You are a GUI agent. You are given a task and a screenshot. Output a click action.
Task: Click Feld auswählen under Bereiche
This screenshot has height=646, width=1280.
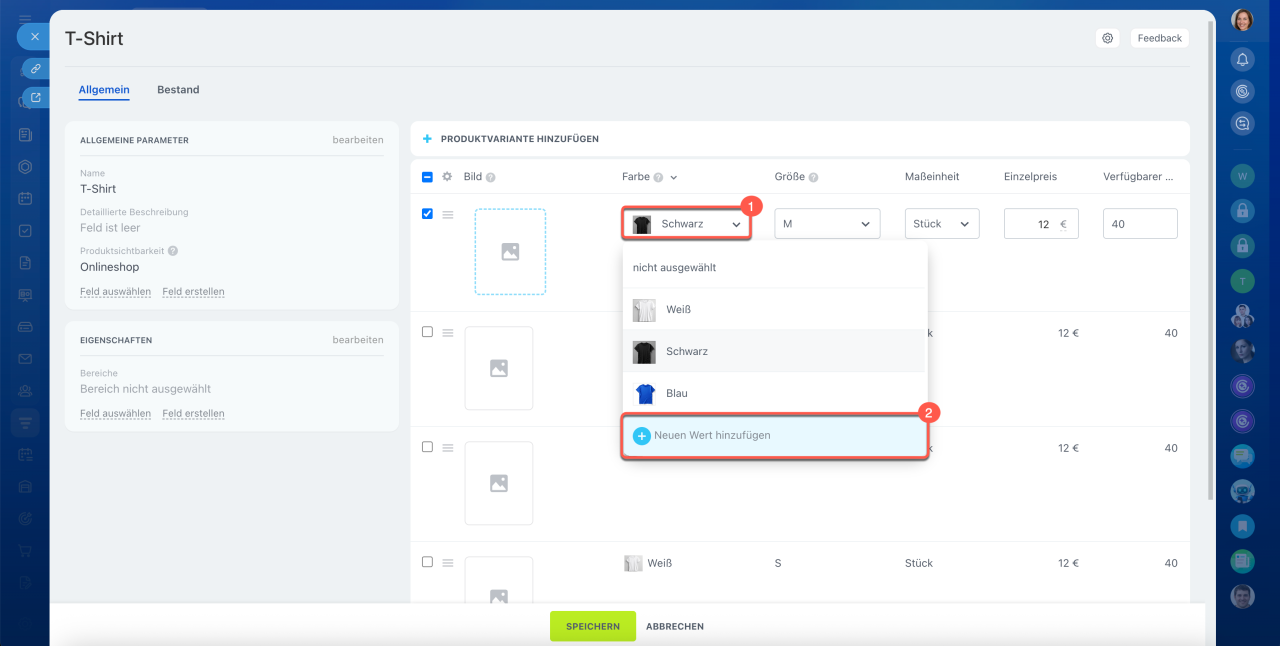coord(115,413)
